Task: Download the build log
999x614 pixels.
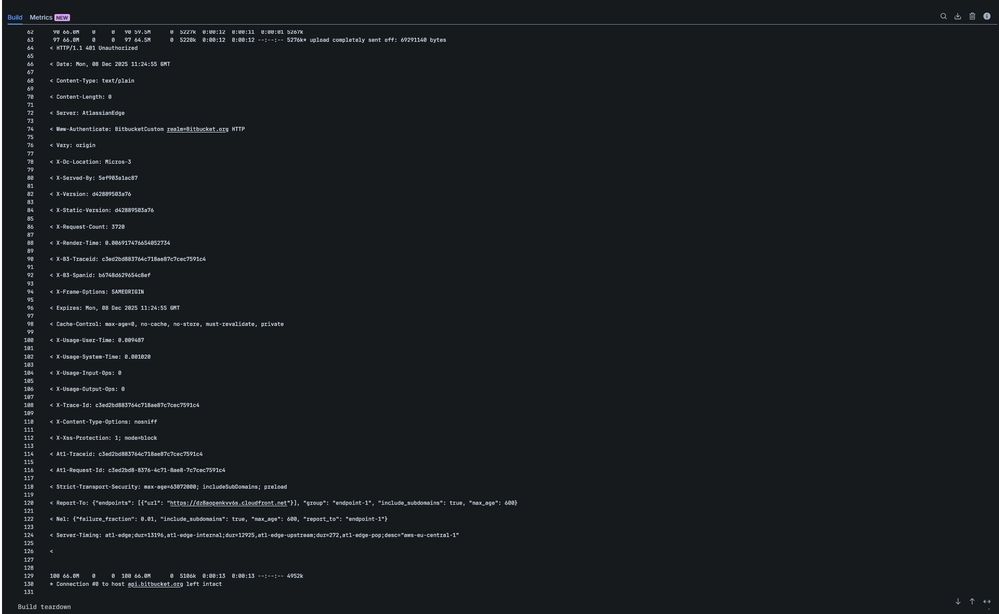Action: pyautogui.click(x=956, y=15)
